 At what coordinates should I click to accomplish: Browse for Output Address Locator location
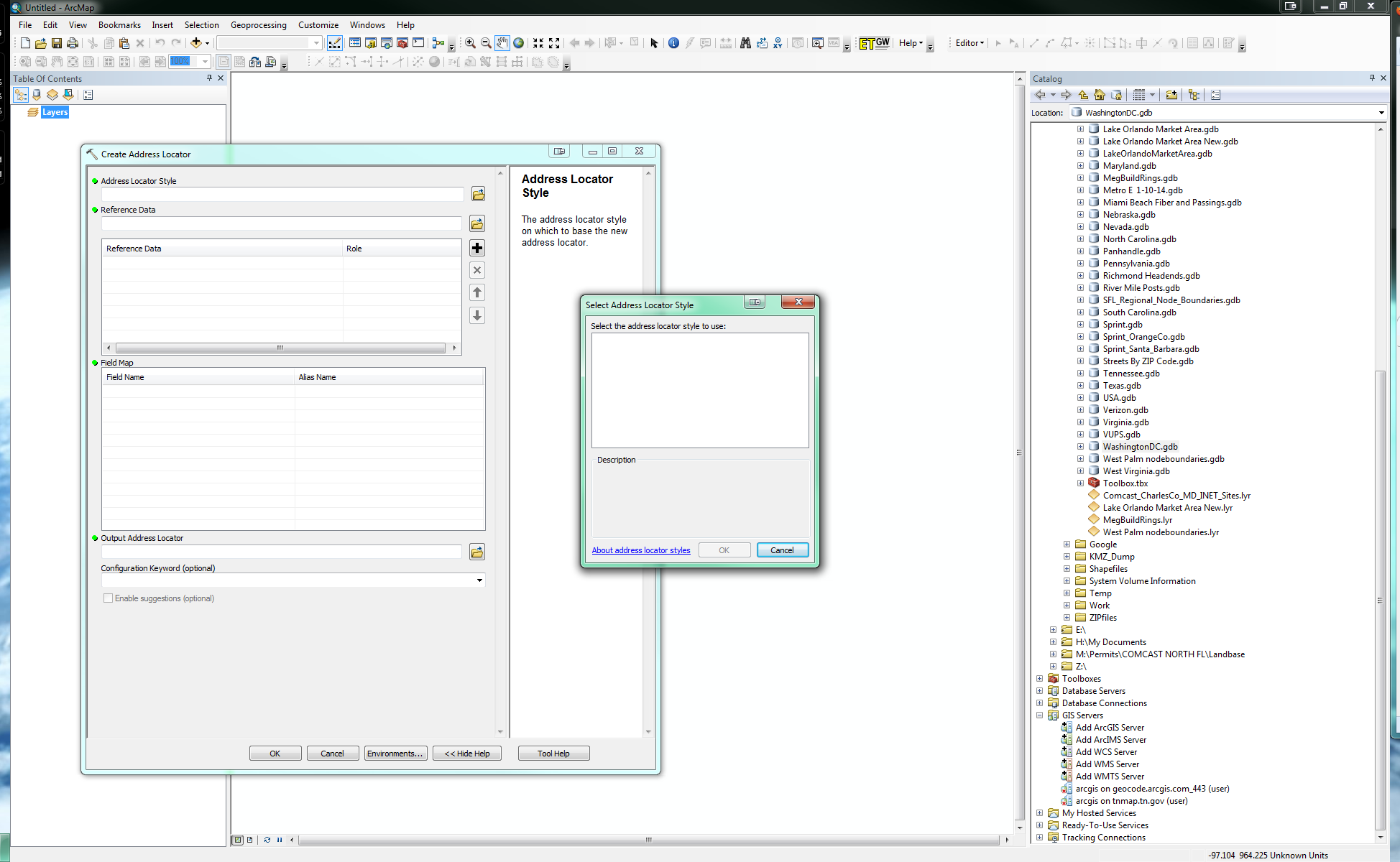(477, 552)
